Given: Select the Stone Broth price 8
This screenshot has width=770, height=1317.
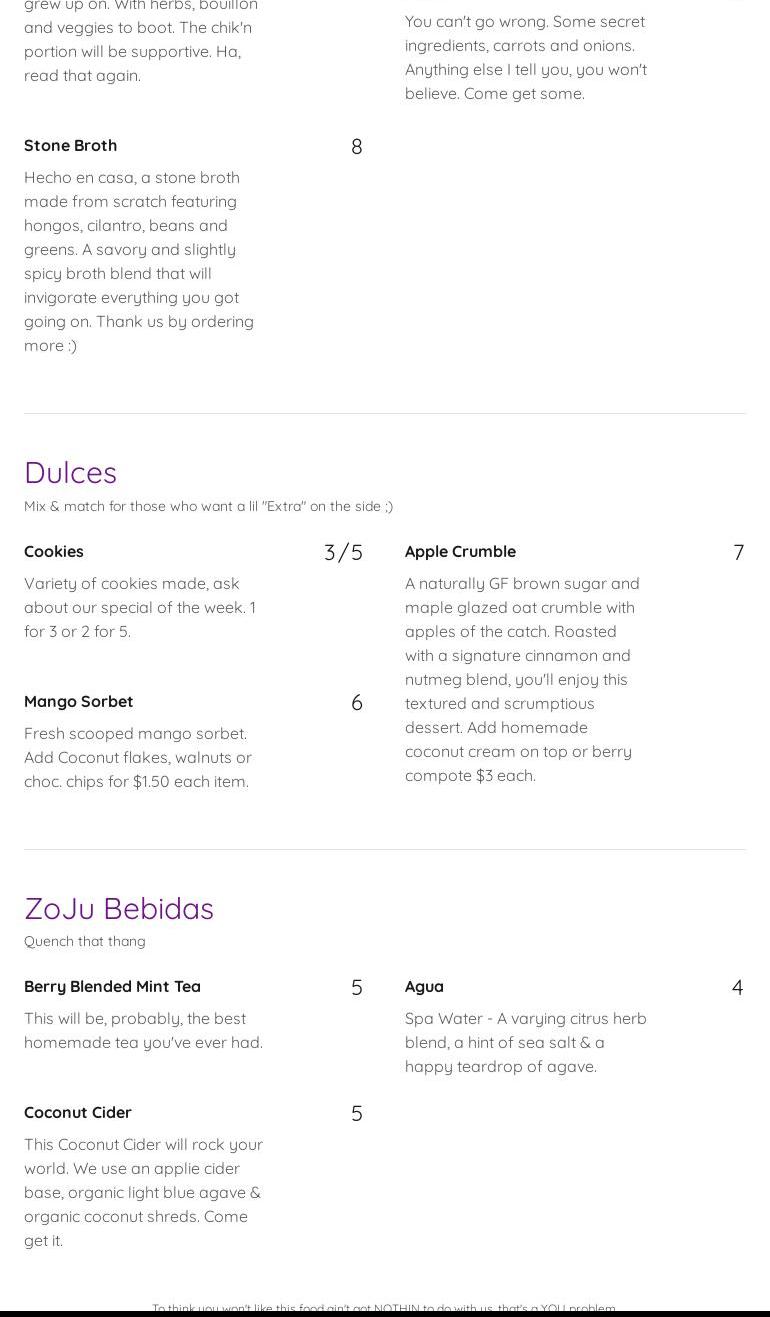Looking at the screenshot, I should [356, 147].
